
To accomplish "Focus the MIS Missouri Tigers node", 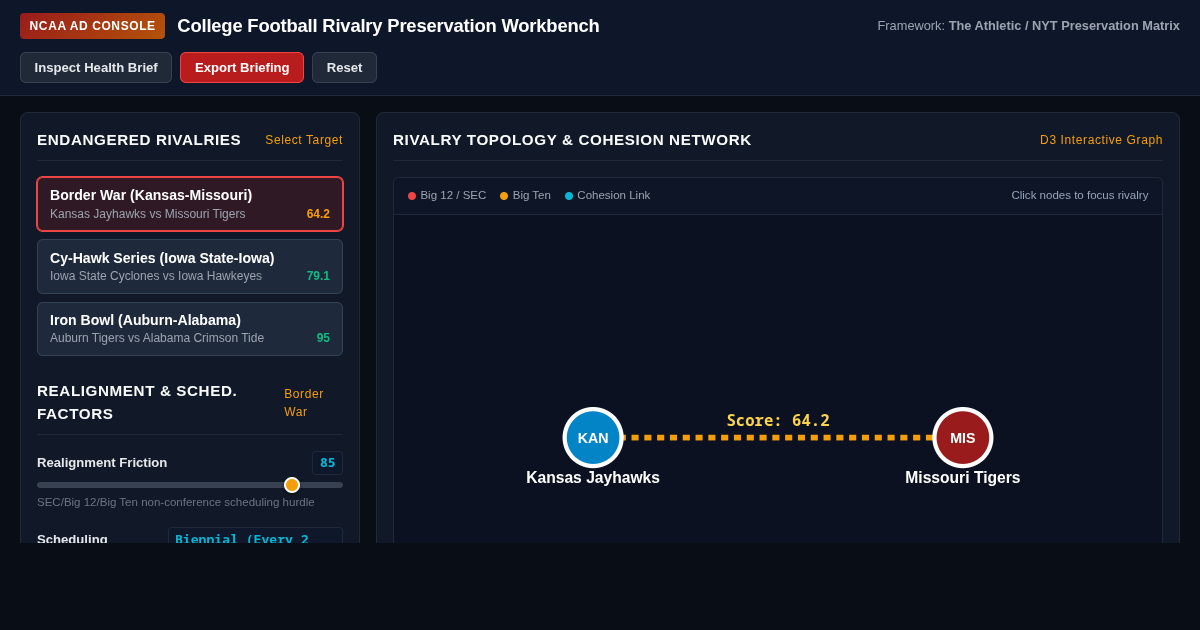I will point(963,437).
